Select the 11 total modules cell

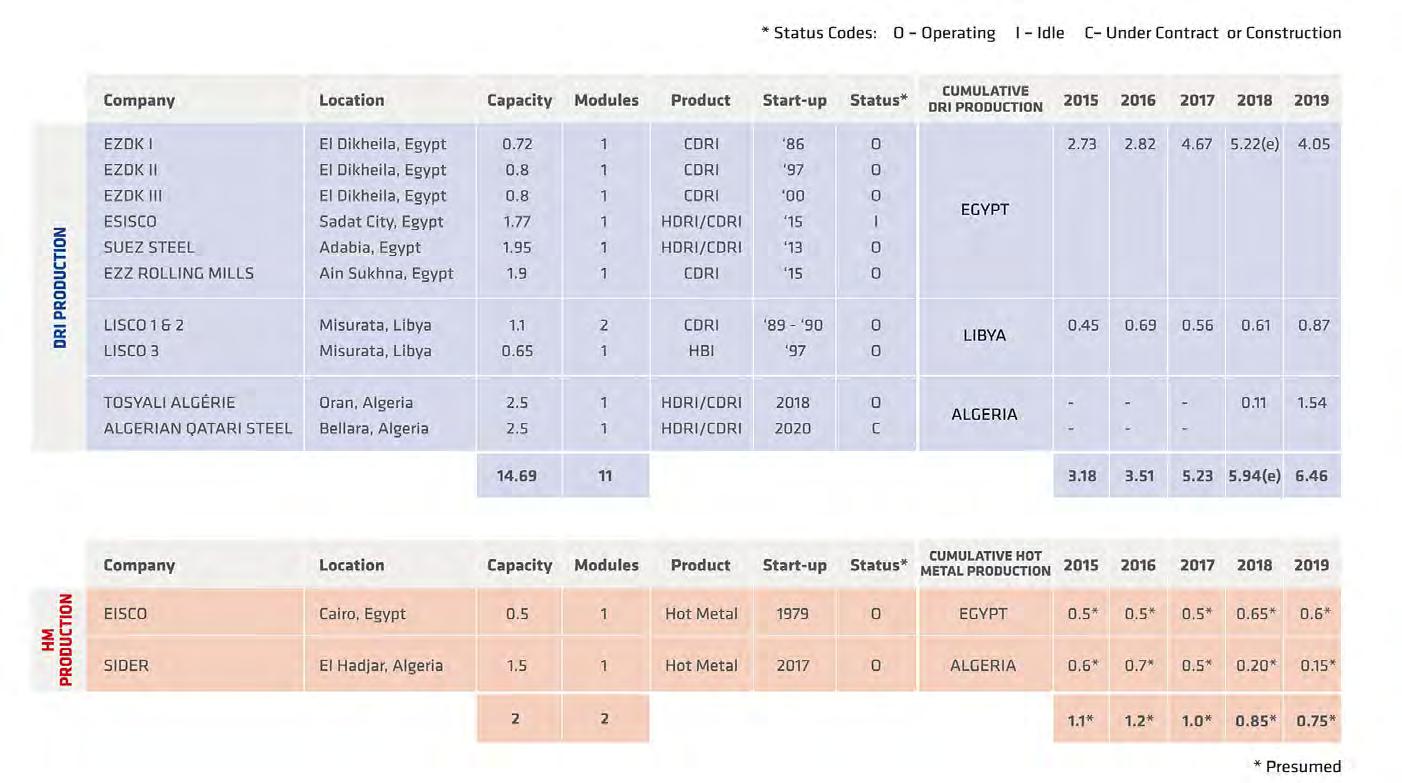605,476
